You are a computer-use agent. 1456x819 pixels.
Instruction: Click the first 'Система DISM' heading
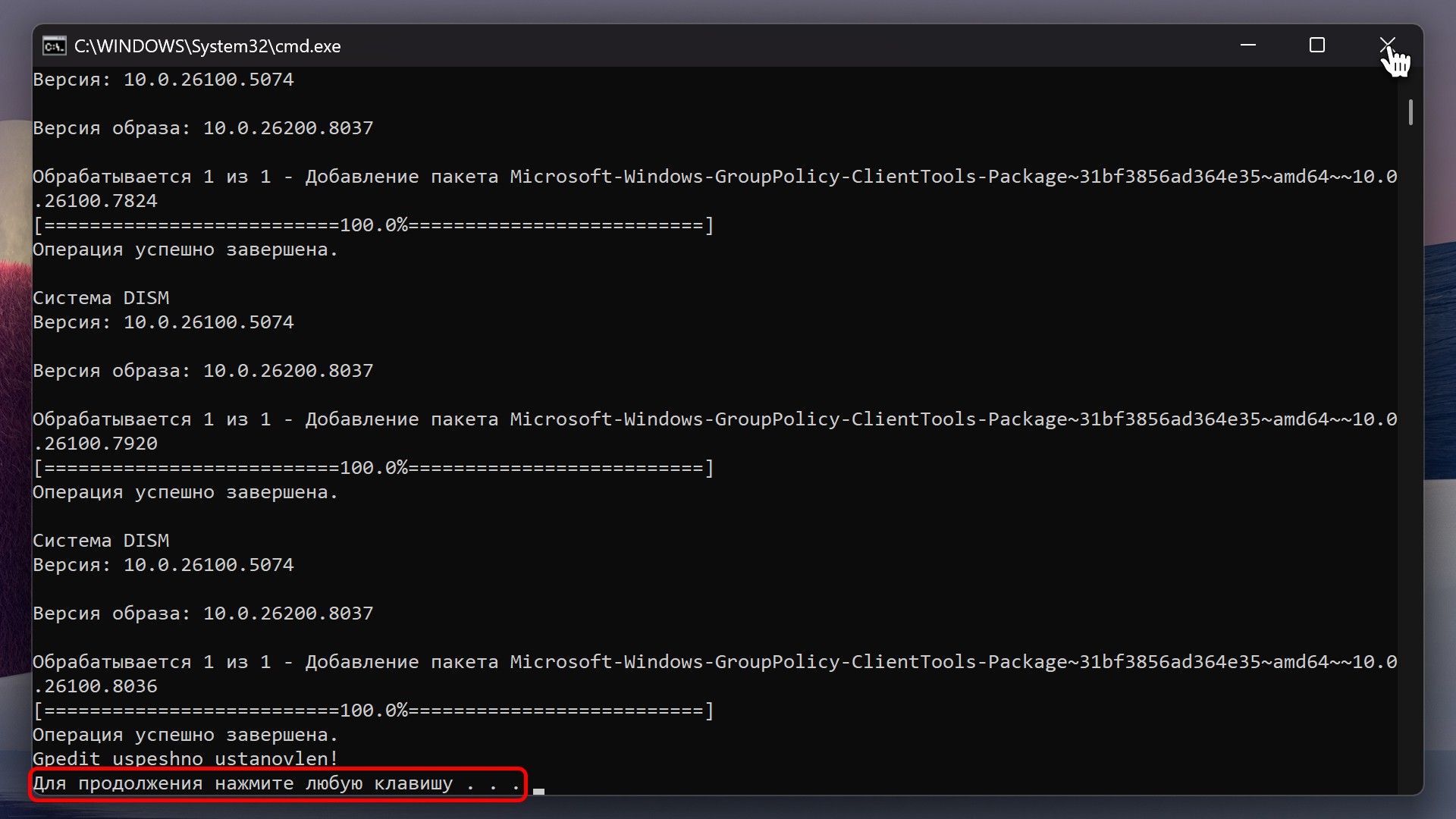101,298
